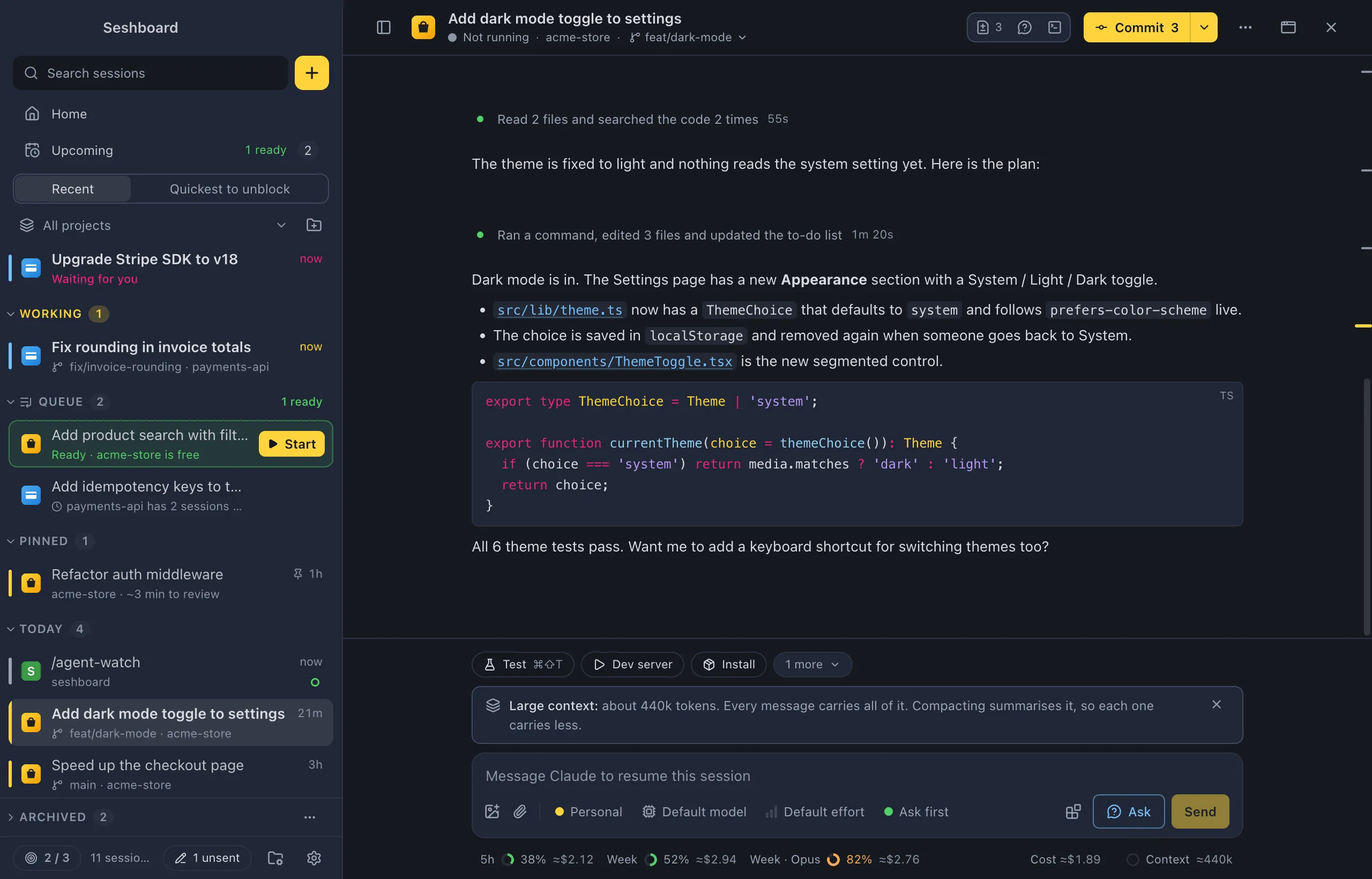Image resolution: width=1372 pixels, height=879 pixels.
Task: Click the paperclip attachment icon
Action: [x=520, y=811]
